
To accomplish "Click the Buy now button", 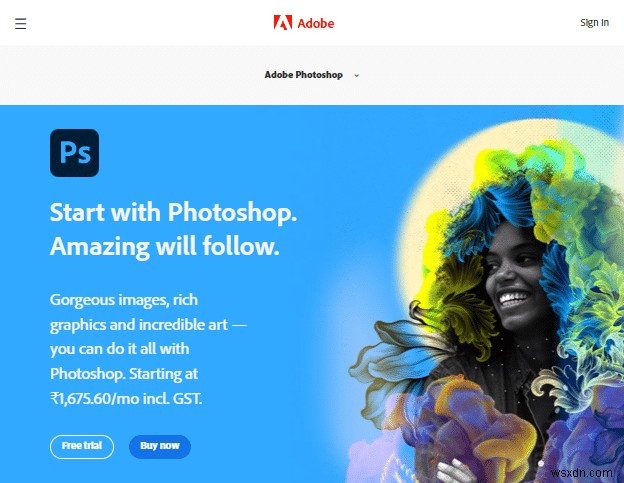I will pos(160,446).
